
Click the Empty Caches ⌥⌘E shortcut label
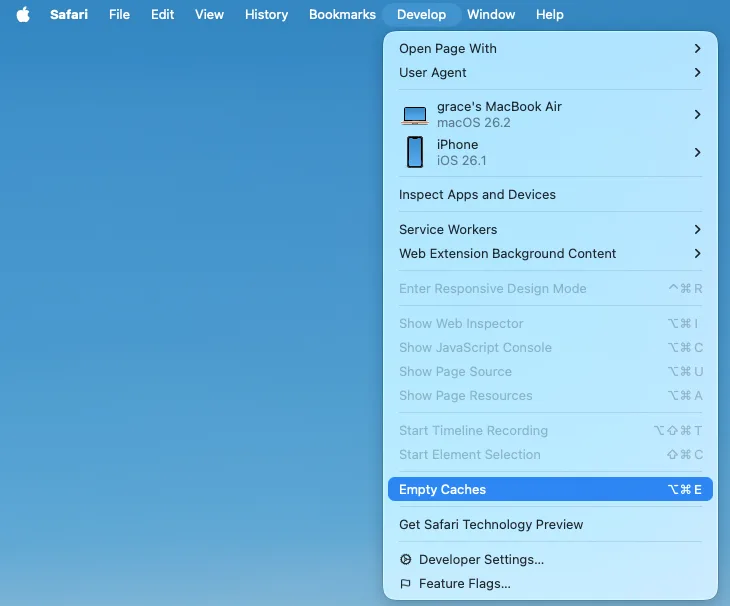tap(684, 490)
